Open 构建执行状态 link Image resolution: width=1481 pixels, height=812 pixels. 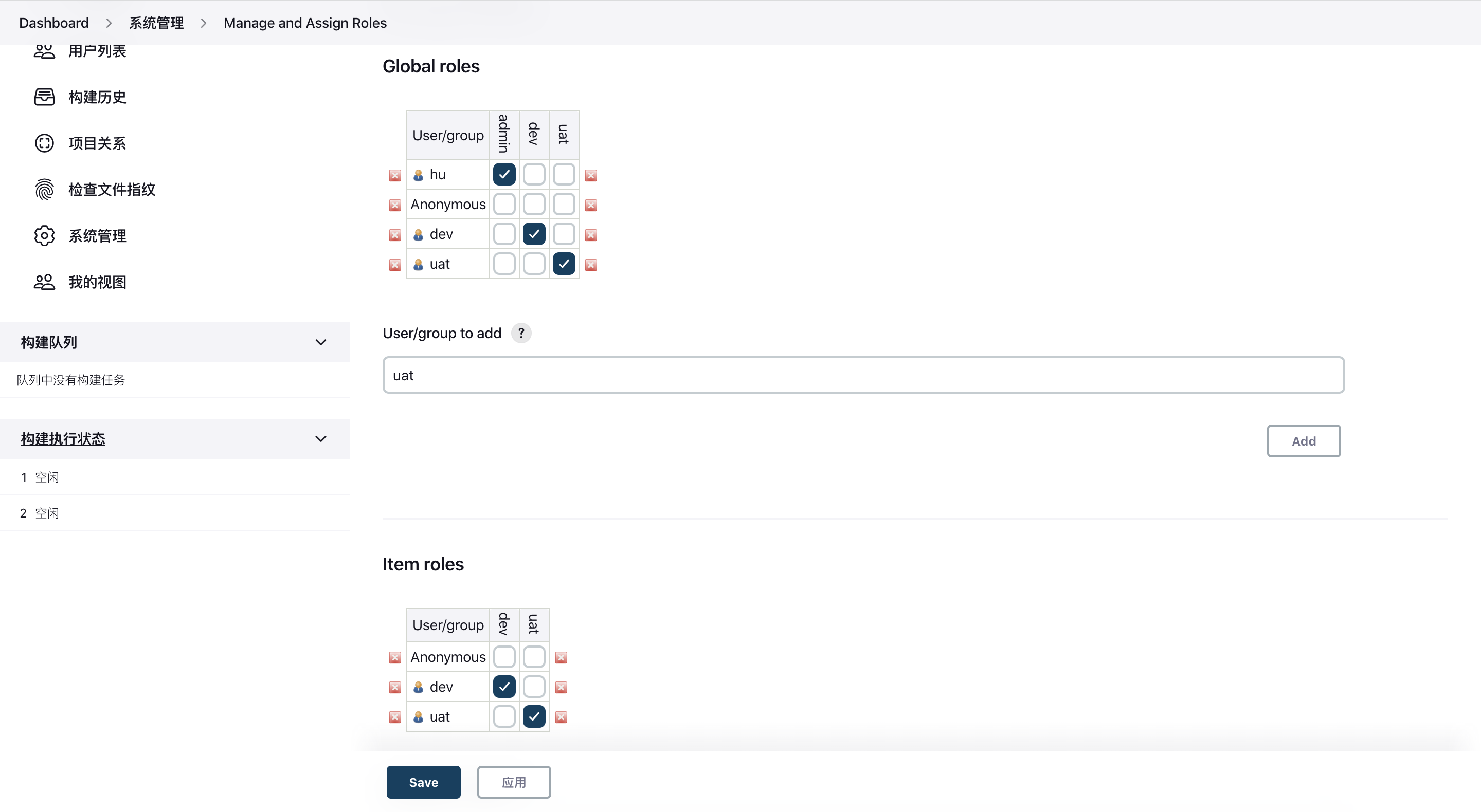coord(63,439)
